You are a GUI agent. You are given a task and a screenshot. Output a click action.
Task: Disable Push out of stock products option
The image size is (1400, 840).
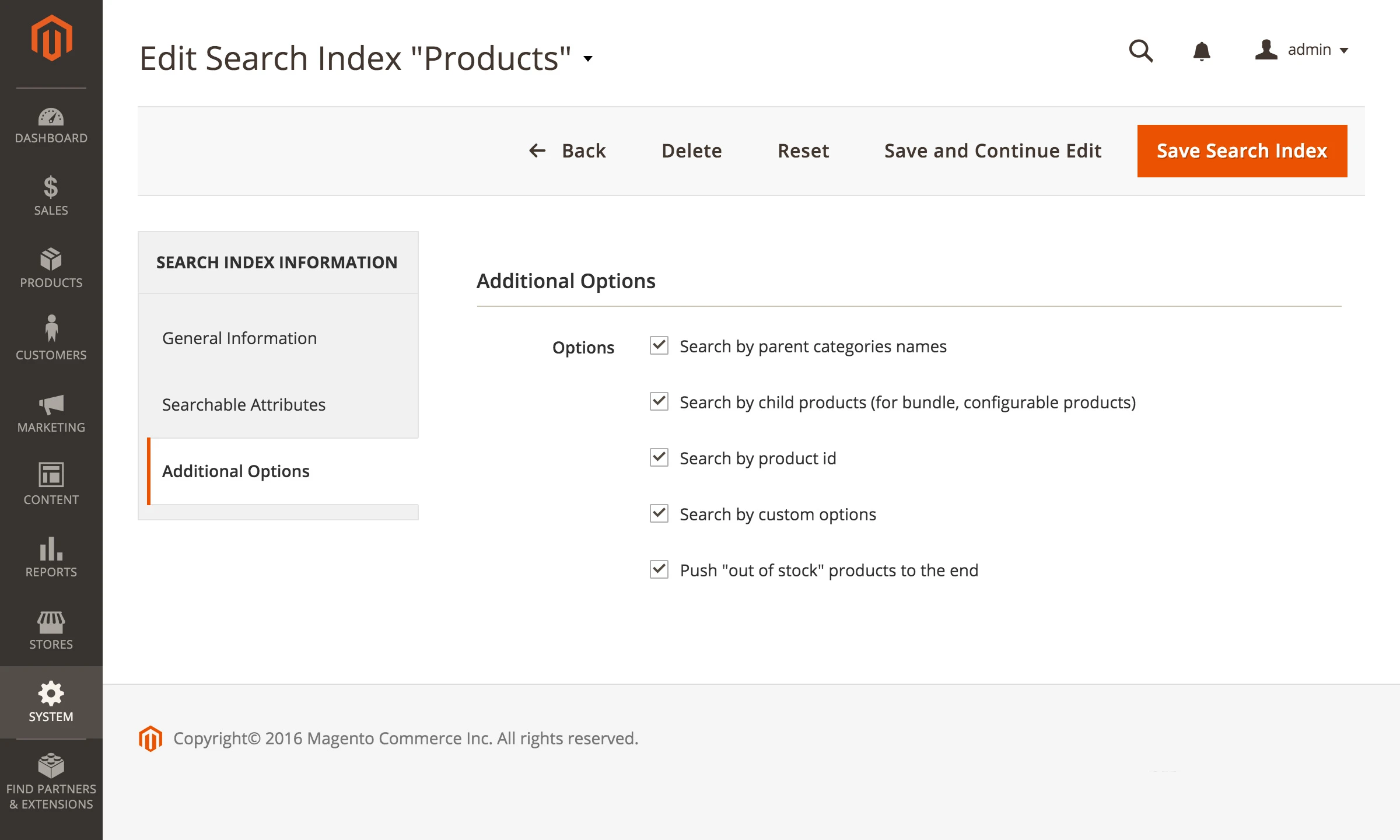click(659, 569)
